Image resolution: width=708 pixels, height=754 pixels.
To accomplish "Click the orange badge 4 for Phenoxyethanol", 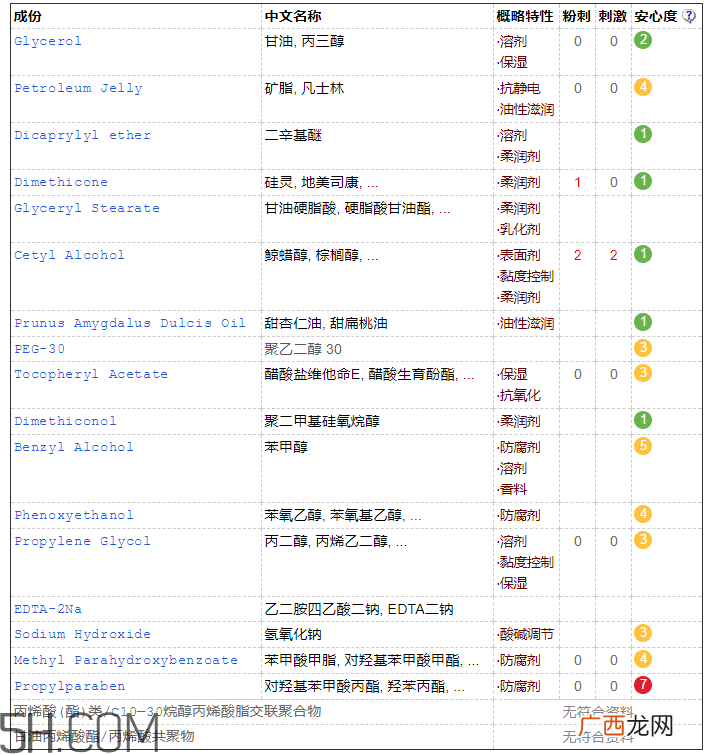I will 643,514.
